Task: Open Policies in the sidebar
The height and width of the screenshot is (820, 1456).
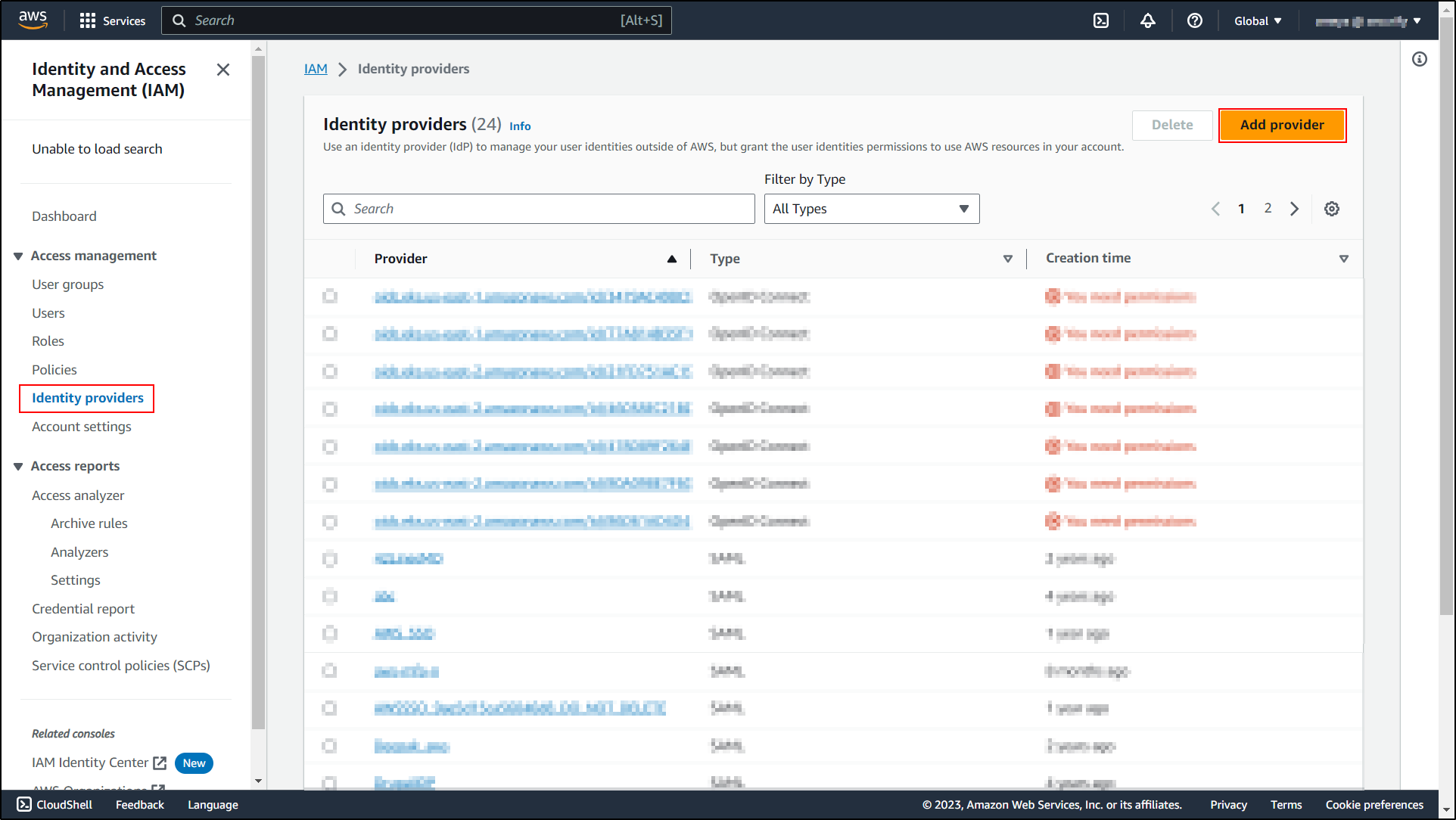Action: click(54, 370)
